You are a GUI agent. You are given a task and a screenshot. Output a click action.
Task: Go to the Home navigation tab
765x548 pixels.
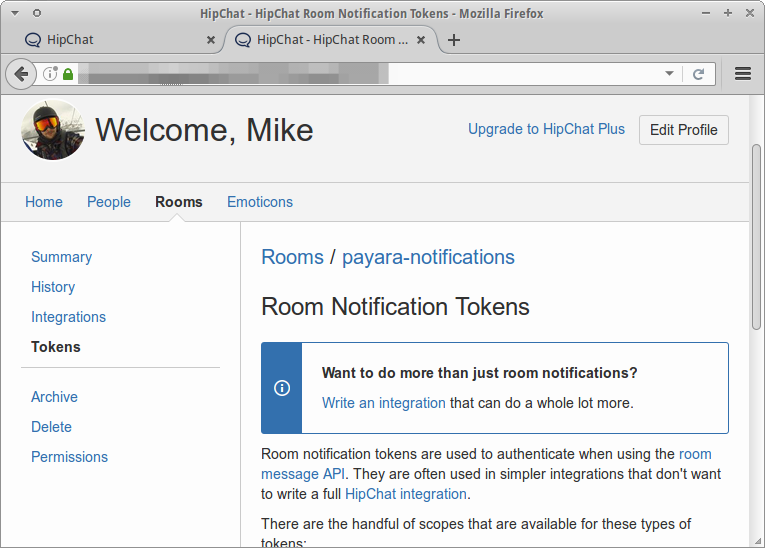pyautogui.click(x=44, y=202)
